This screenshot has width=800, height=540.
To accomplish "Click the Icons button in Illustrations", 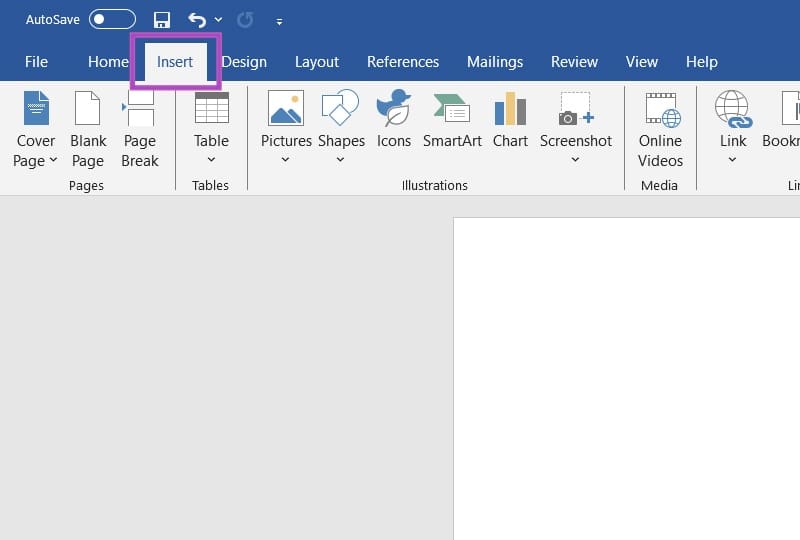I will tap(393, 120).
